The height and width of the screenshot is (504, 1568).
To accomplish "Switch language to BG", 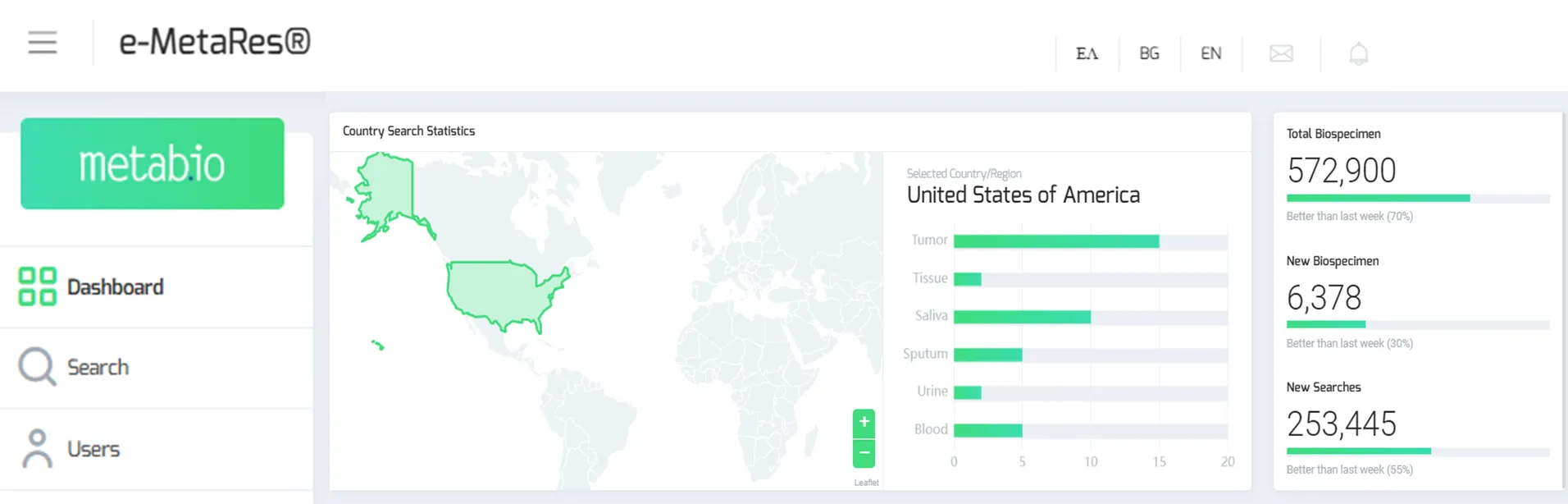I will [1149, 53].
